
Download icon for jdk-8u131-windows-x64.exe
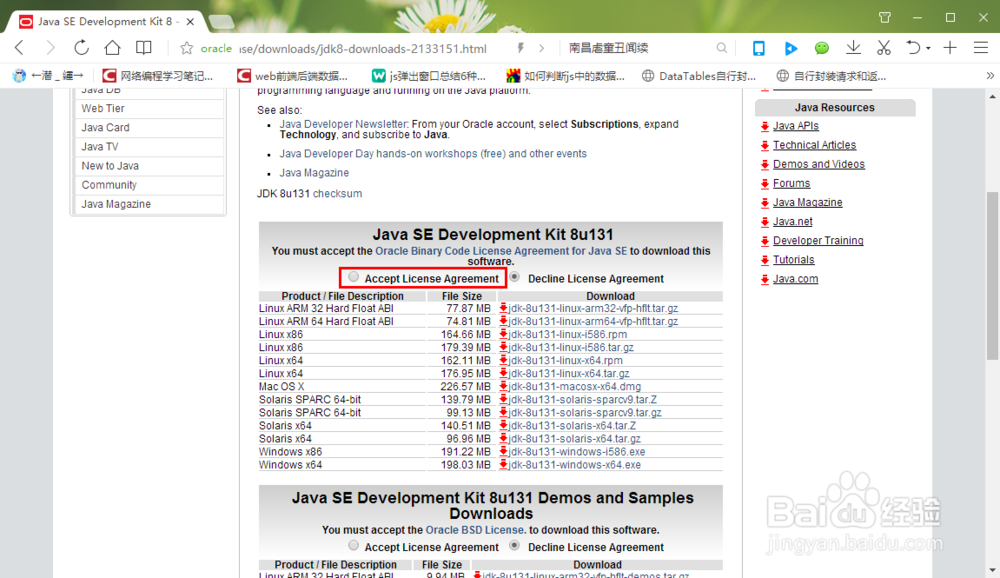(x=503, y=464)
